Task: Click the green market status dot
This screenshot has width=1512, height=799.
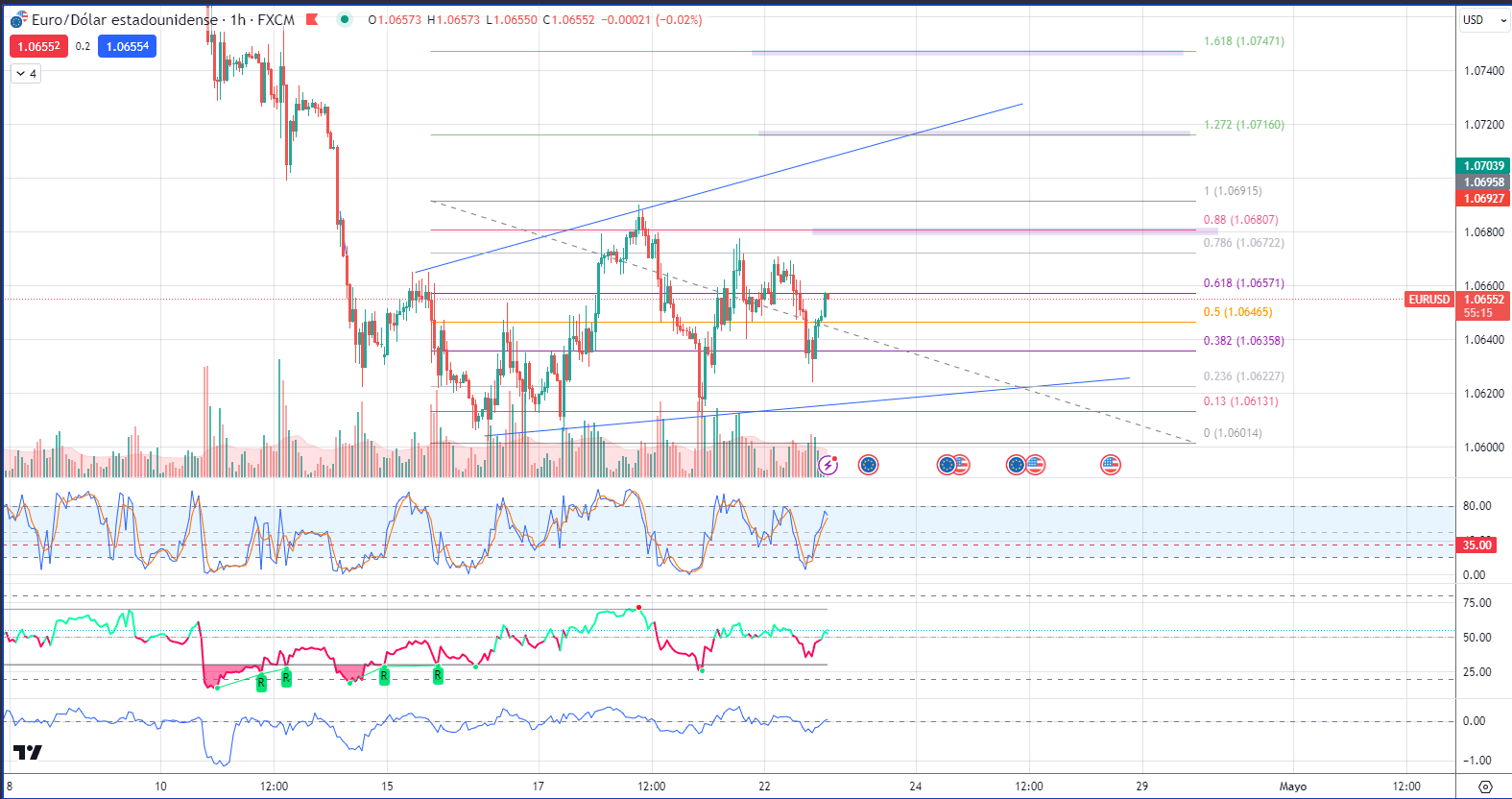Action: [345, 19]
